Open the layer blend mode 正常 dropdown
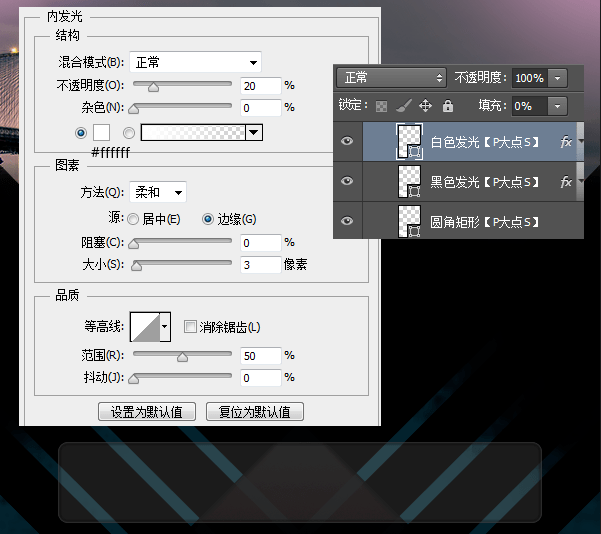 pyautogui.click(x=391, y=78)
